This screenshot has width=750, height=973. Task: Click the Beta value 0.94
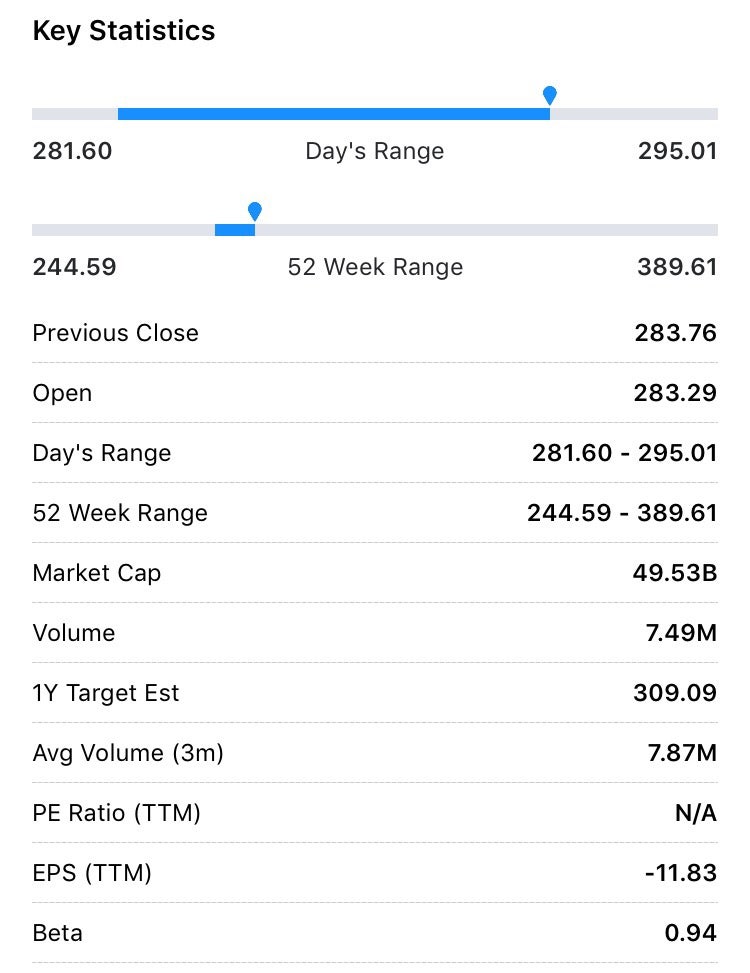690,933
